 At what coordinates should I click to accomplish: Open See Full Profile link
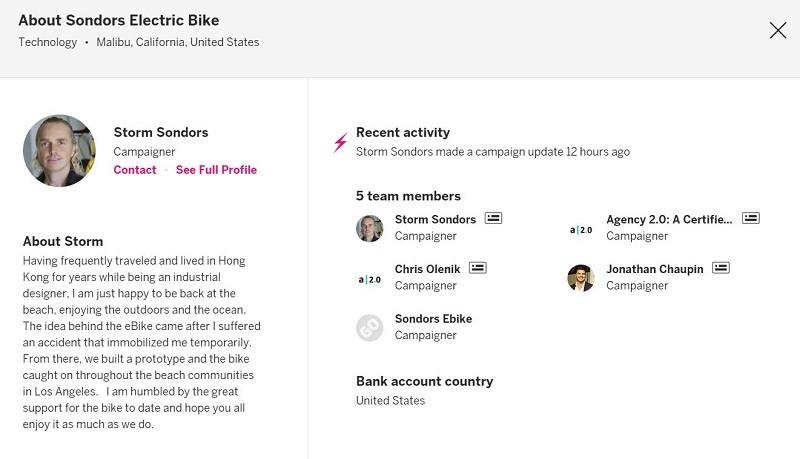[216, 170]
